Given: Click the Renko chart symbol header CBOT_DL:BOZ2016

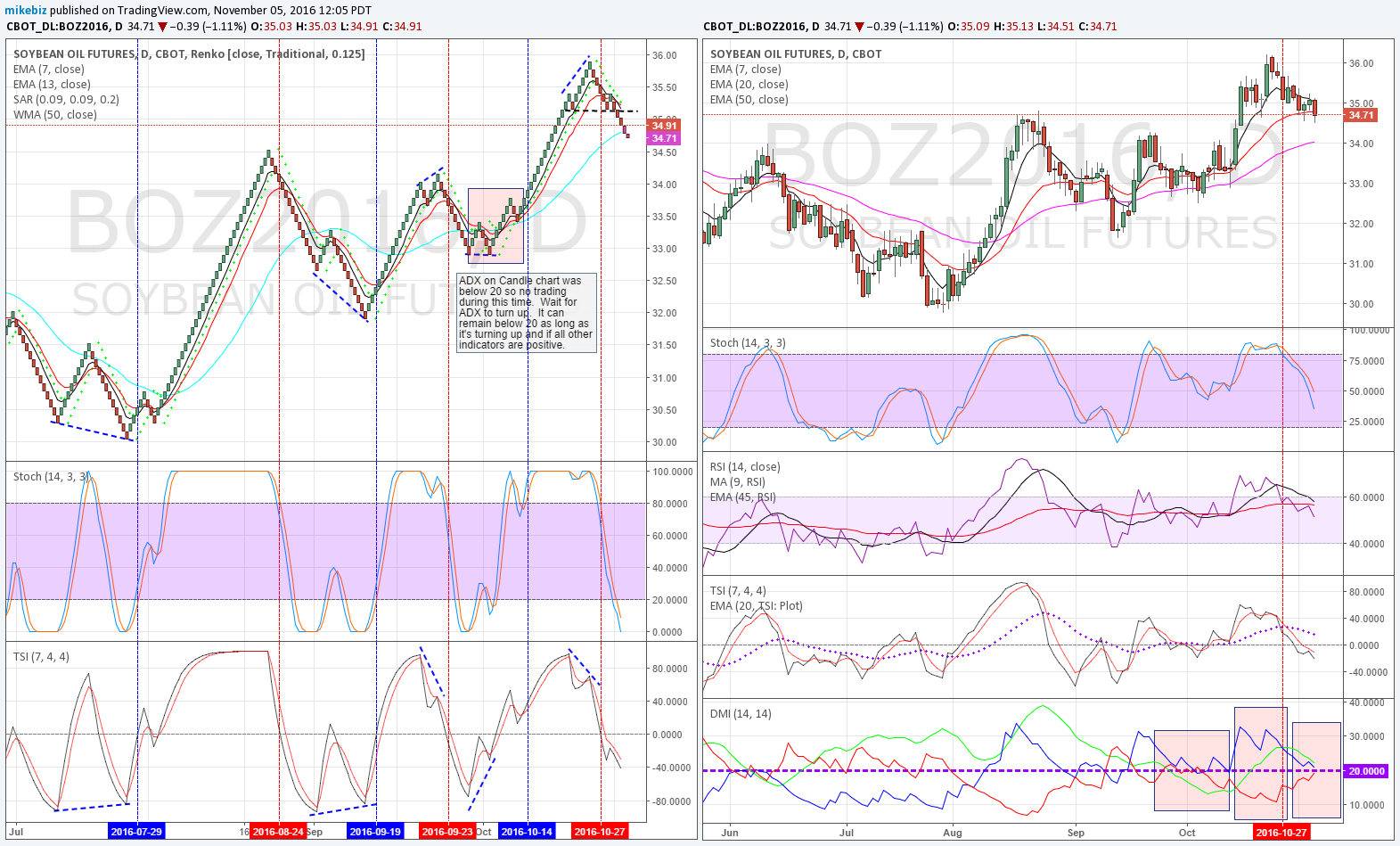Looking at the screenshot, I should 64,26.
